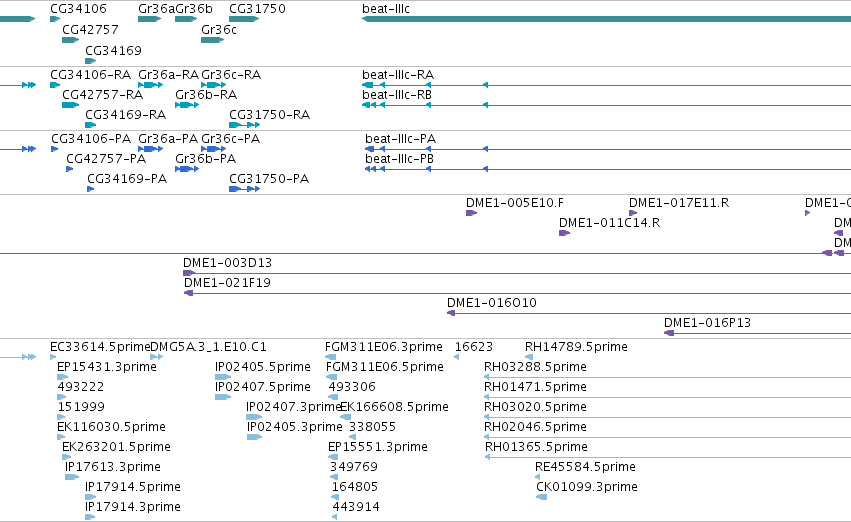Viewport: 851px width, 522px height.
Task: Click transcript CG42757-RA
Action: pos(71,105)
